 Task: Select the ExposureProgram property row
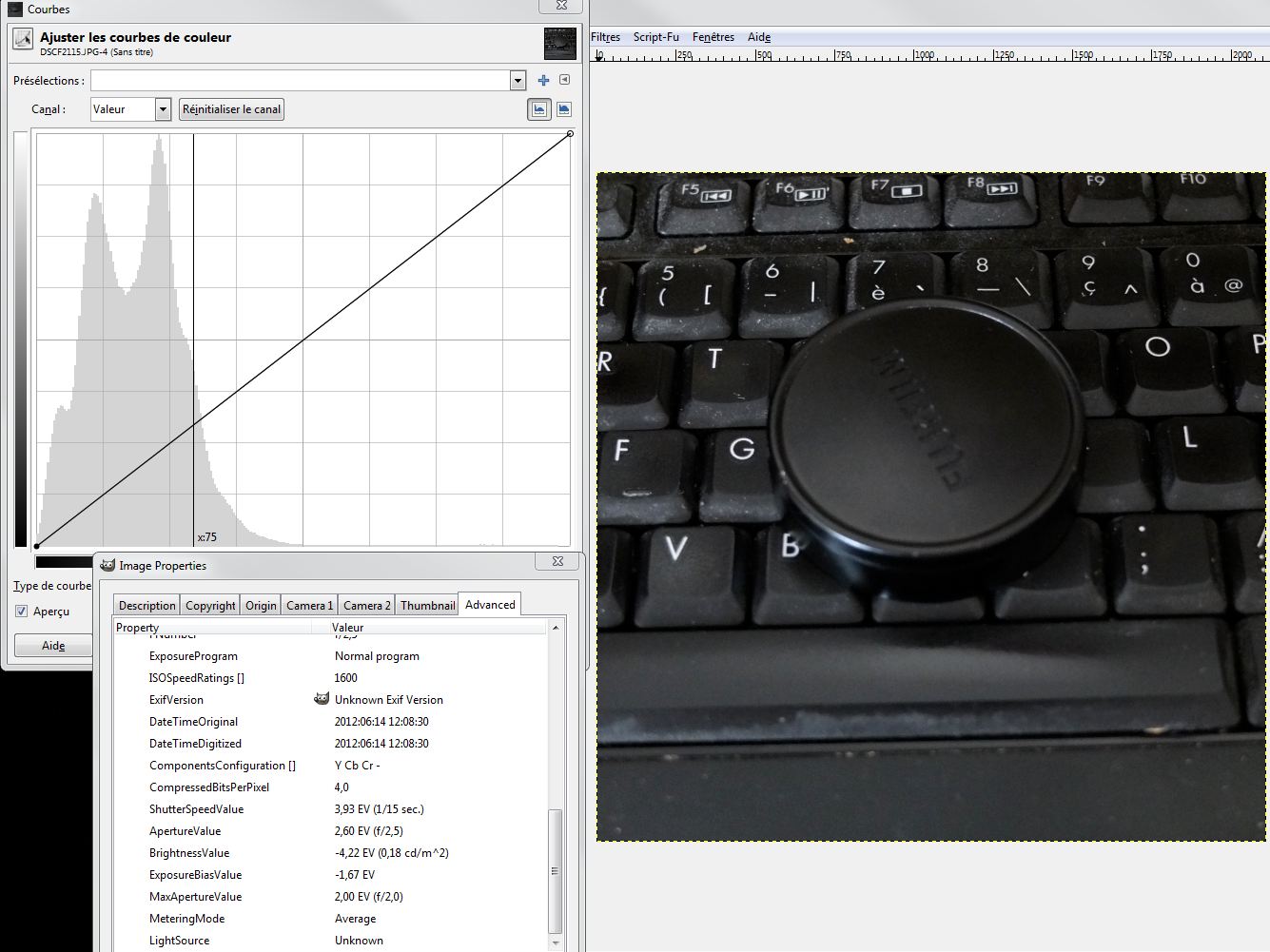pos(330,656)
